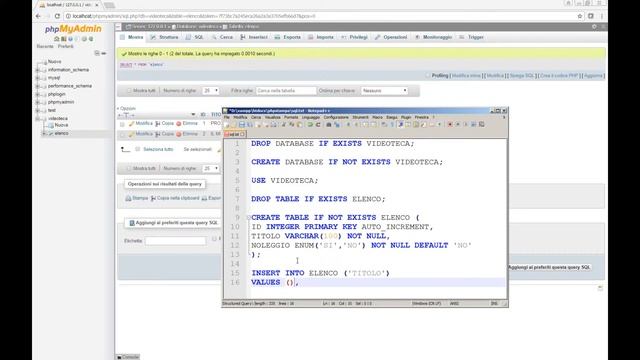Open the Esporta tab
This screenshot has width=640, height=360.
288,37
